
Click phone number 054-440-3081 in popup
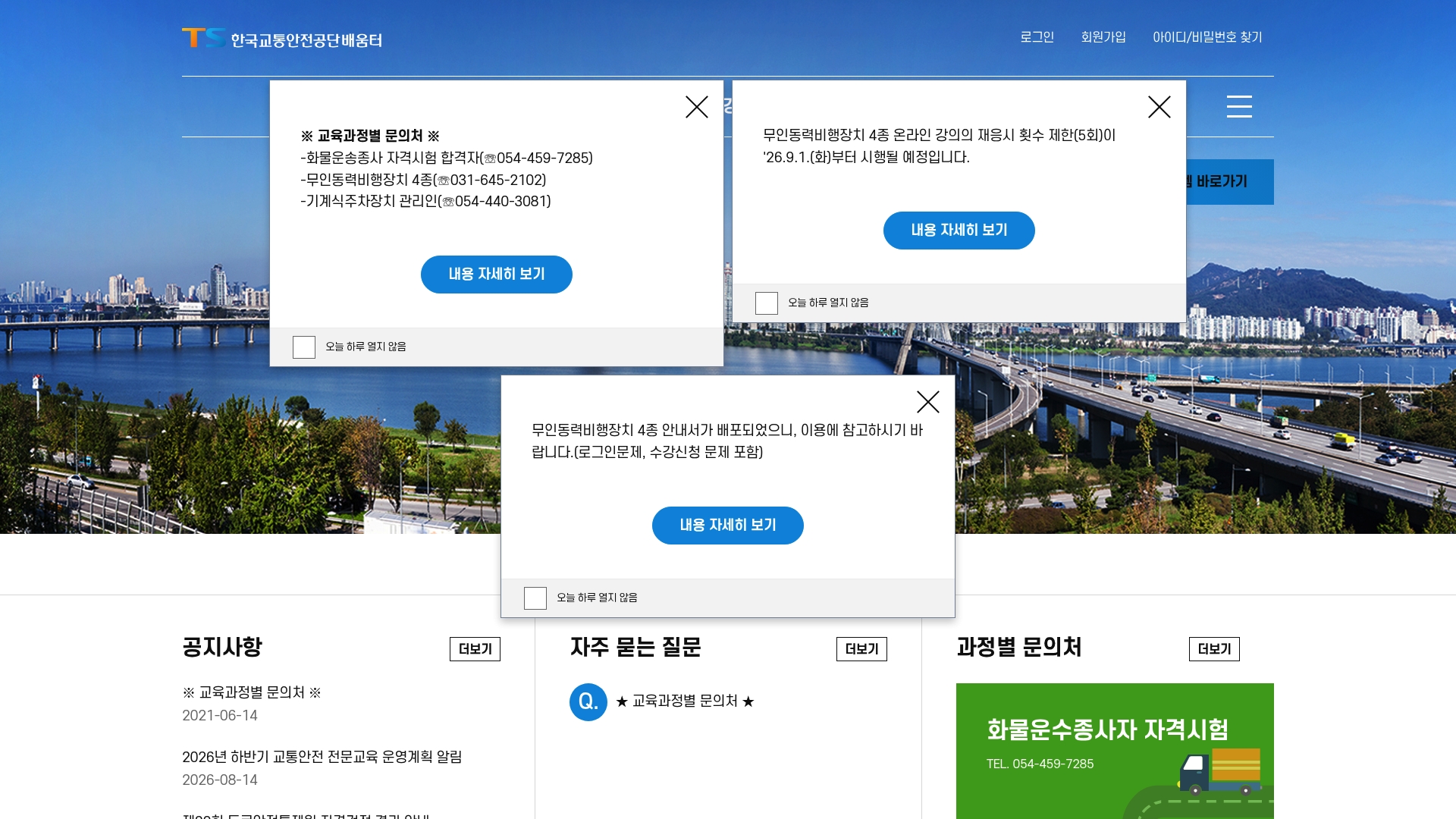[x=501, y=202]
